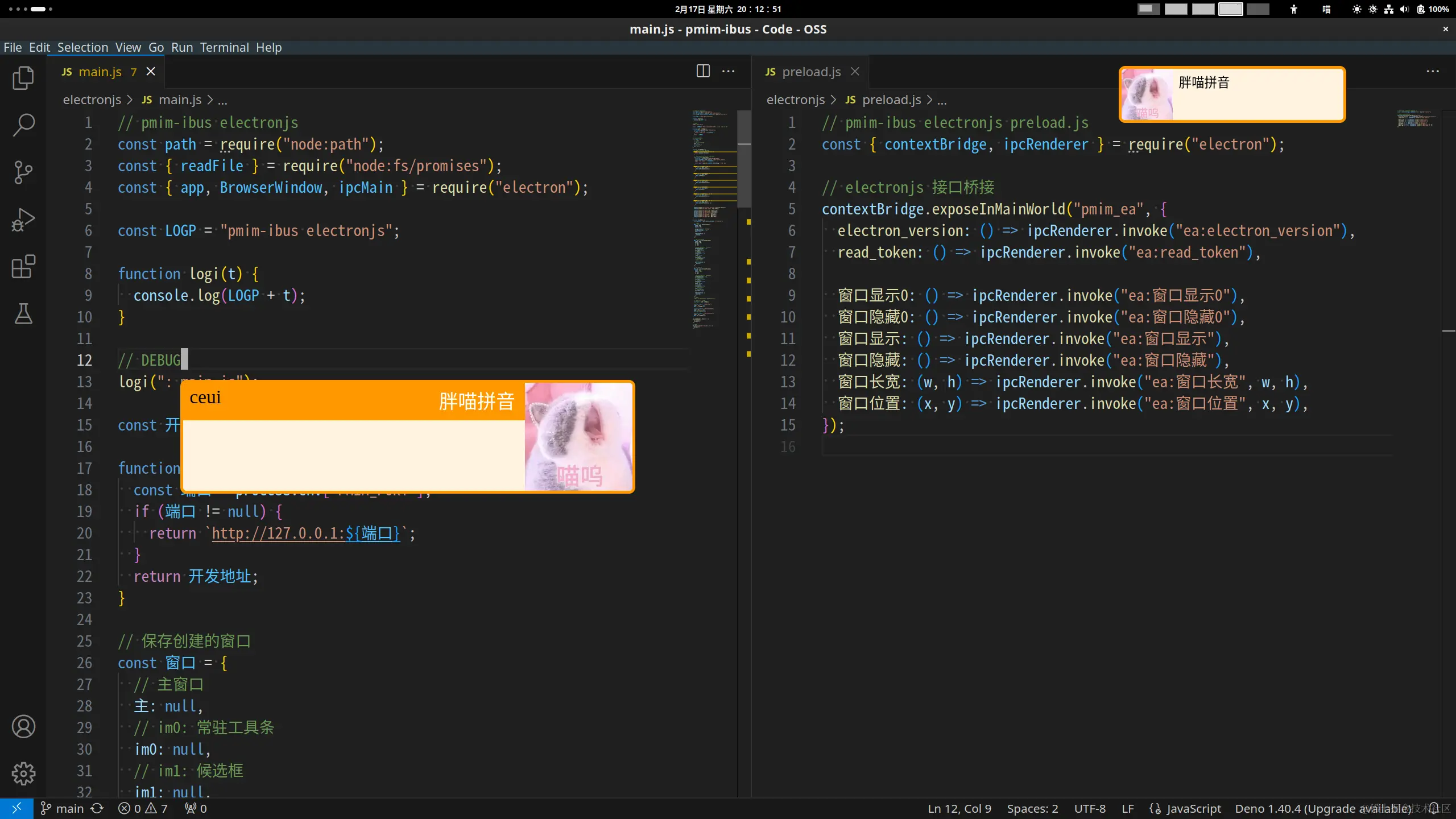Open the Explorer view in activity bar
This screenshot has height=819, width=1456.
(x=23, y=78)
